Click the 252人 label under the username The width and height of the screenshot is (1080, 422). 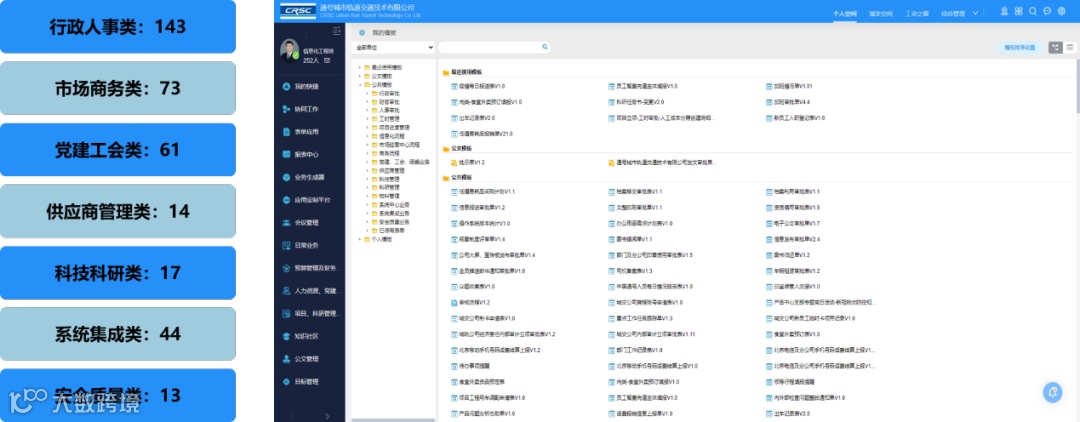[311, 61]
